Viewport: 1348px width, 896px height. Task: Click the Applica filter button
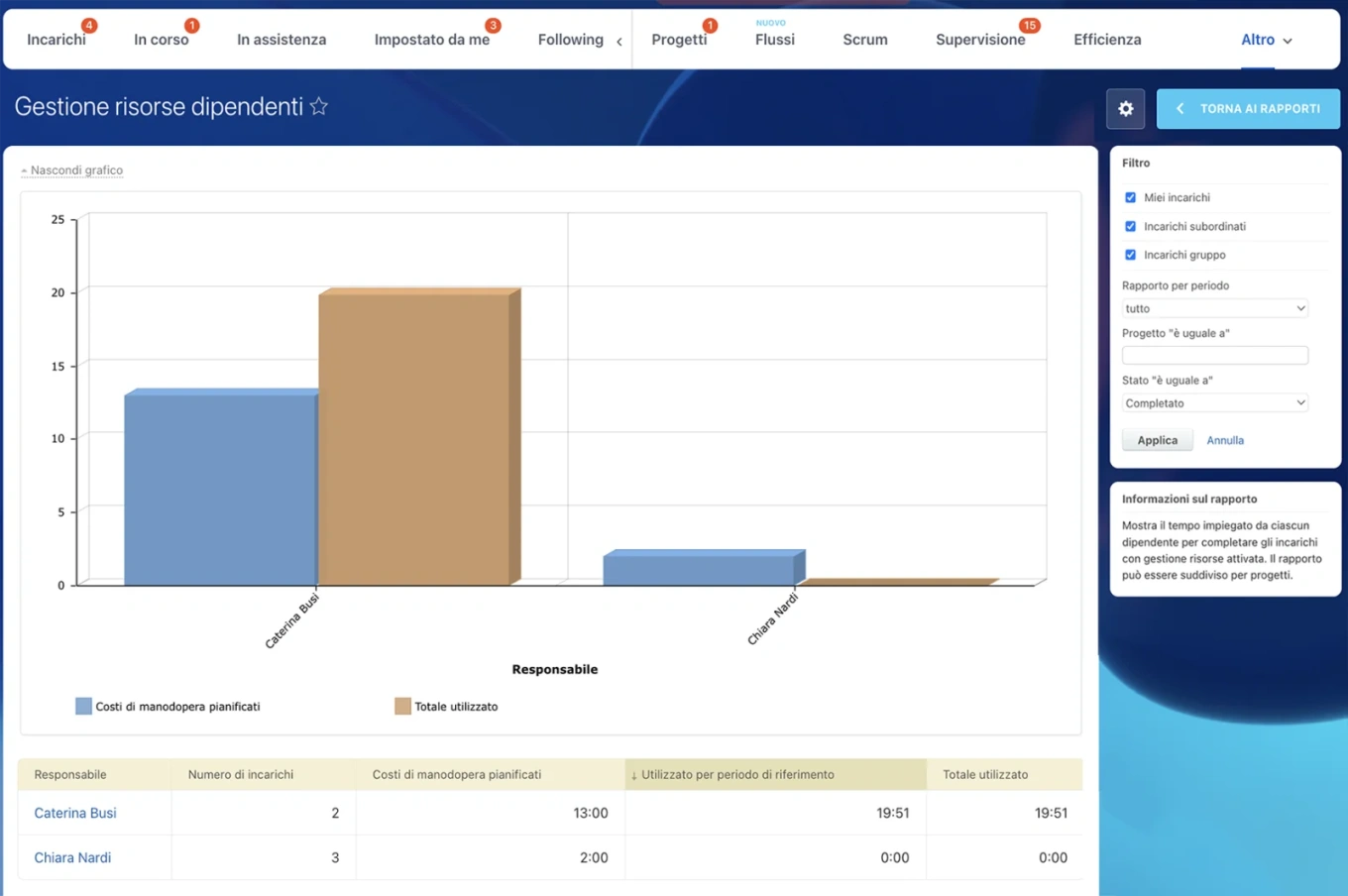click(x=1157, y=439)
